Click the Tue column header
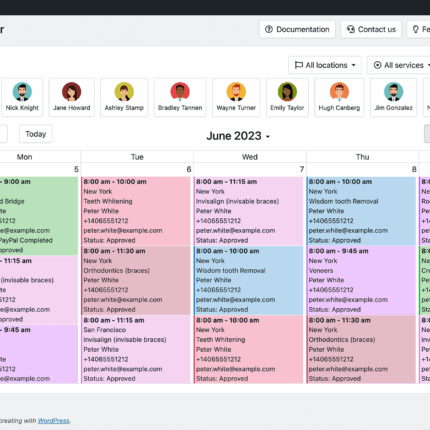 (137, 157)
